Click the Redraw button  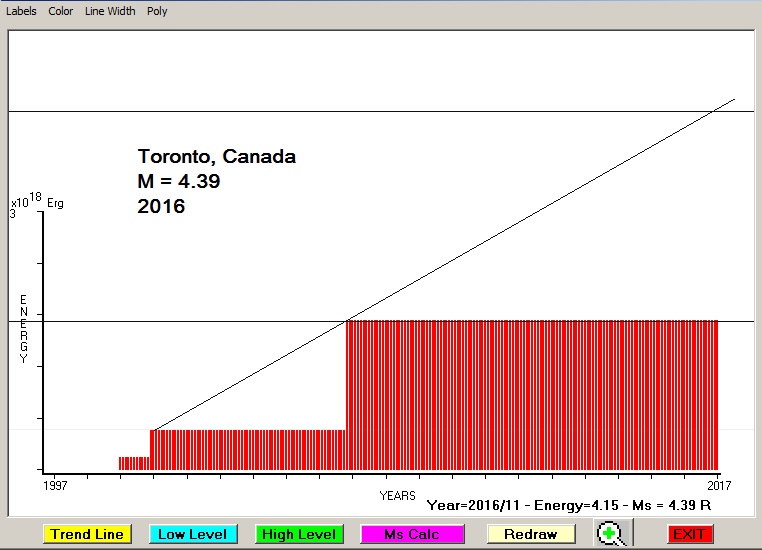pyautogui.click(x=530, y=534)
